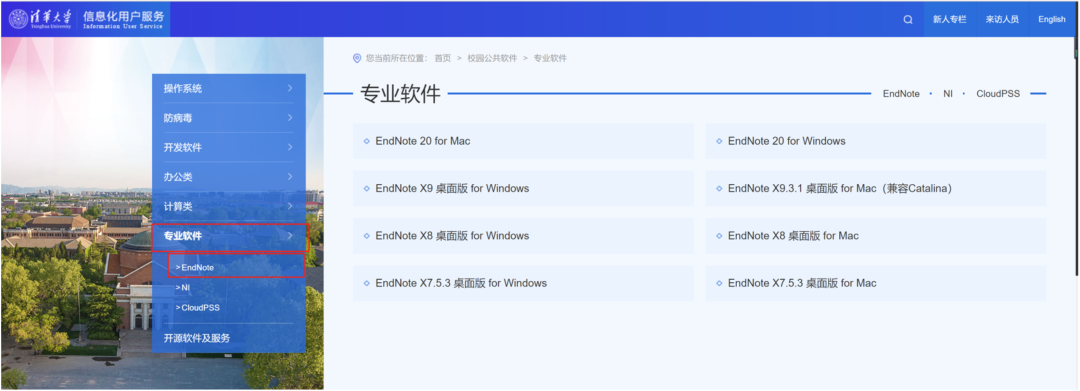This screenshot has width=1080, height=391.
Task: Click diamond bullet beside EndNote 20 for Mac
Action: pos(366,141)
